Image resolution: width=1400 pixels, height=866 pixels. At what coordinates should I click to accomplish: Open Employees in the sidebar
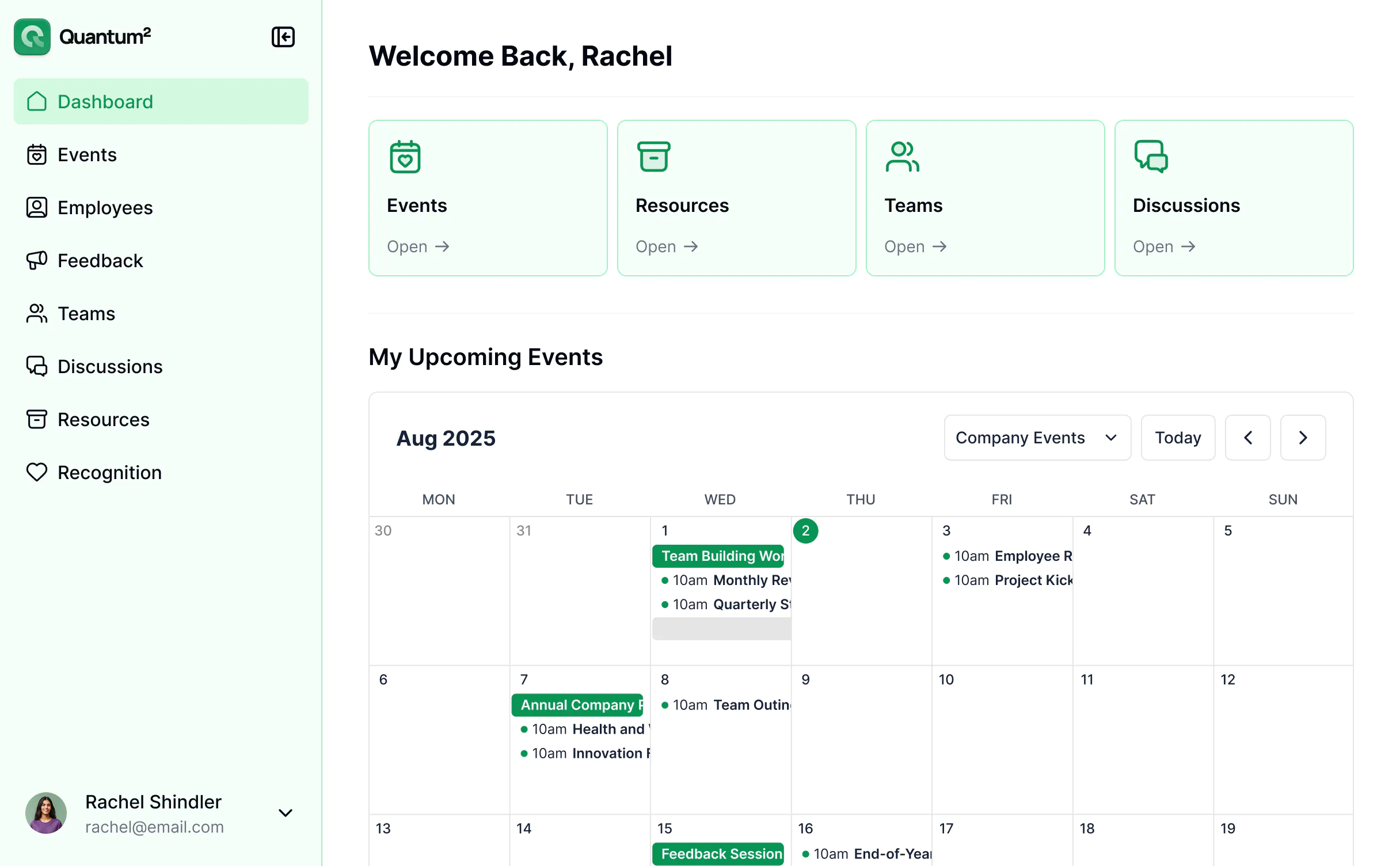click(105, 208)
